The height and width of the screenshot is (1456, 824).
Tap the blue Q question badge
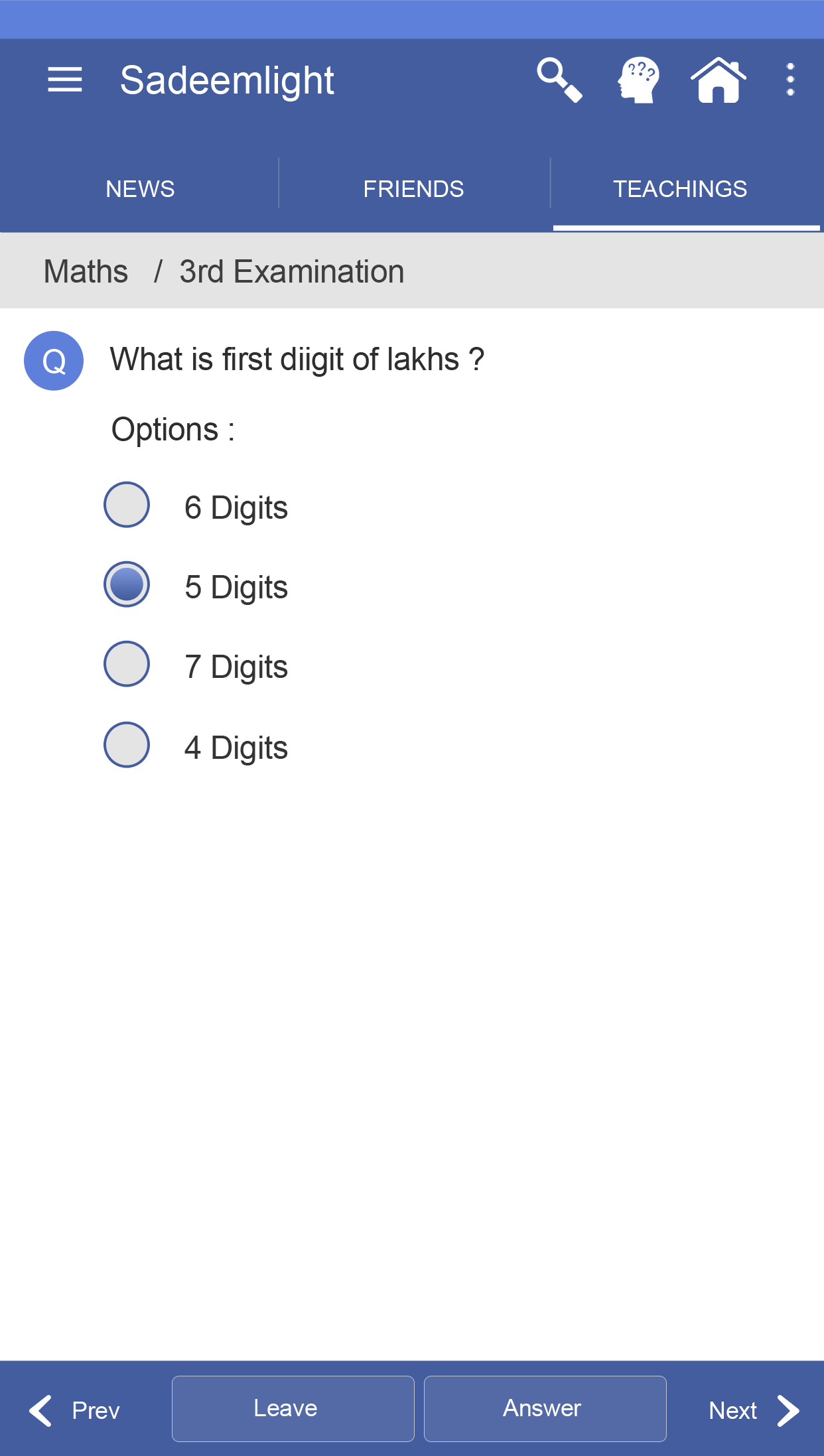[x=54, y=361]
